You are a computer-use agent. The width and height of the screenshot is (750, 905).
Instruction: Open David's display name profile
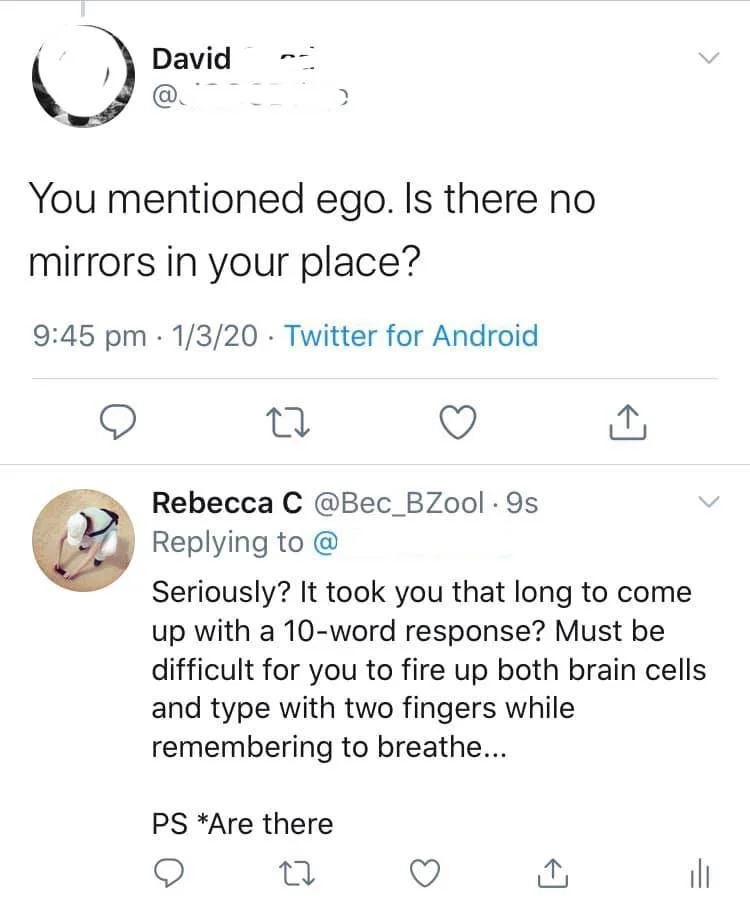pos(191,58)
